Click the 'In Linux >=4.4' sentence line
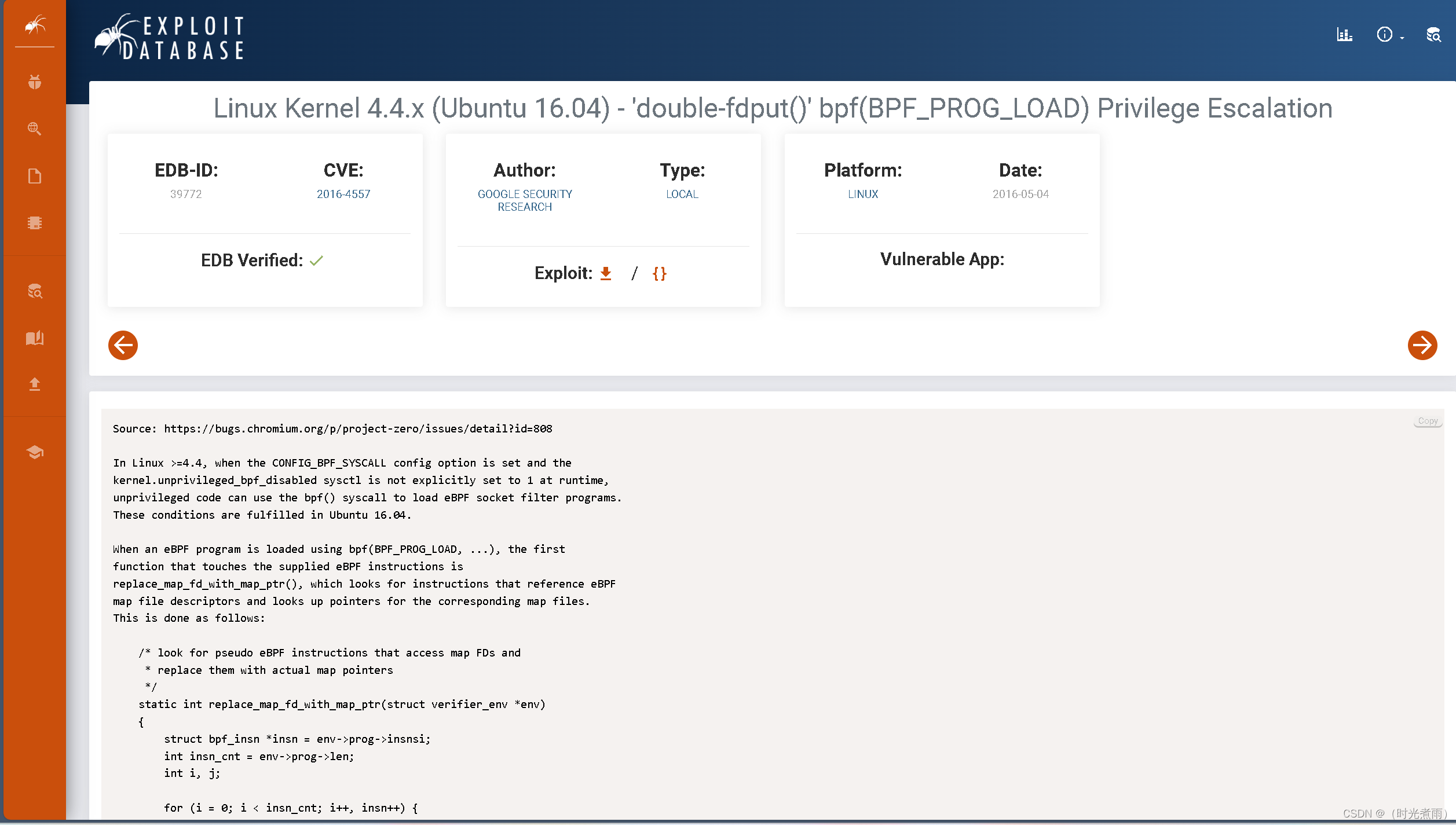Image resolution: width=1456 pixels, height=825 pixels. point(342,463)
